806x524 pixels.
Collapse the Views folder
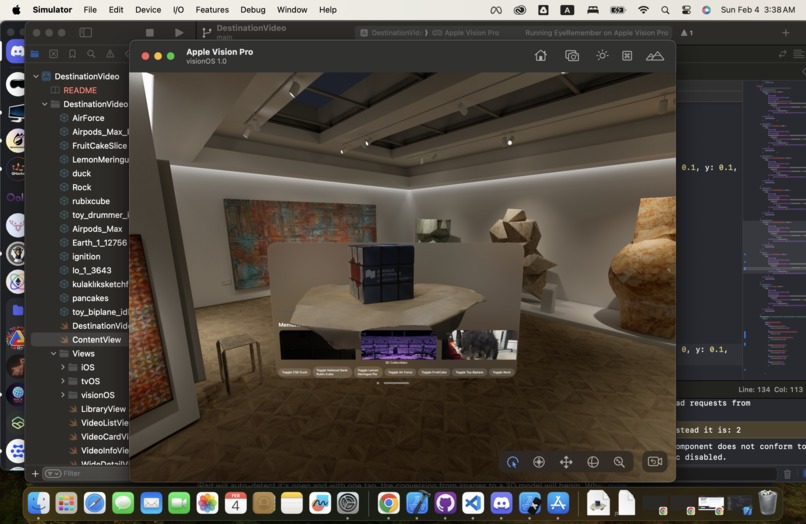tap(53, 353)
